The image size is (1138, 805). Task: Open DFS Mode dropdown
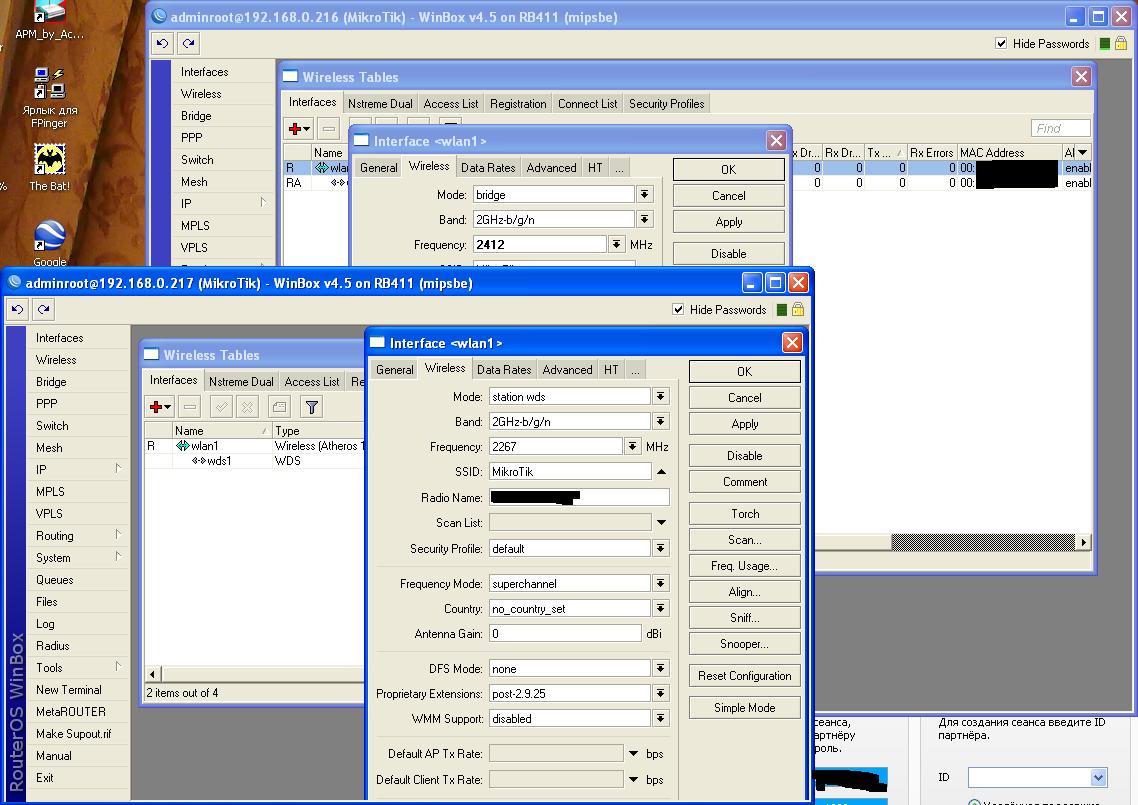coord(660,669)
